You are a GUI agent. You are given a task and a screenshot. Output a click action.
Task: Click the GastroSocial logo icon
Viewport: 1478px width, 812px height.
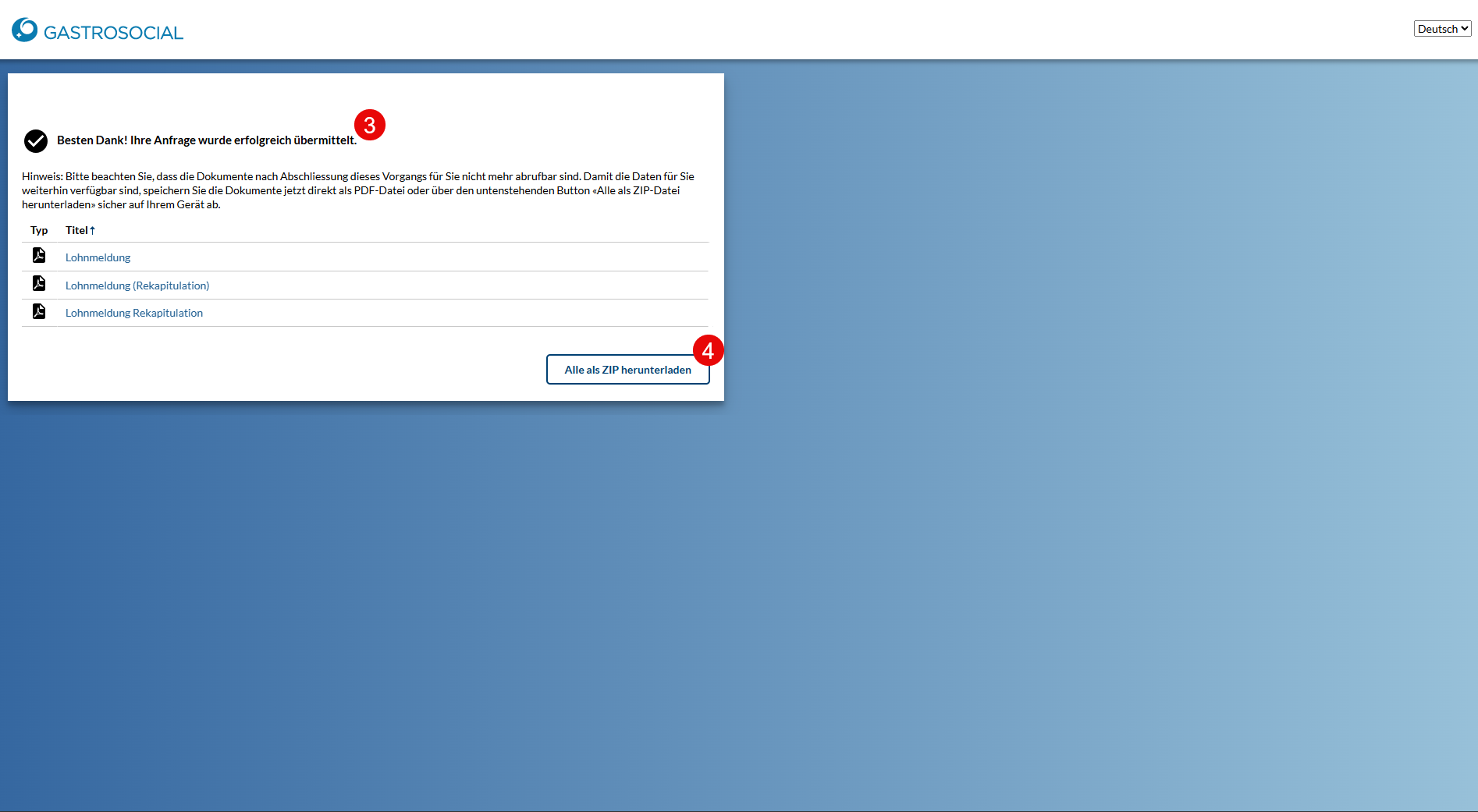pyautogui.click(x=24, y=30)
